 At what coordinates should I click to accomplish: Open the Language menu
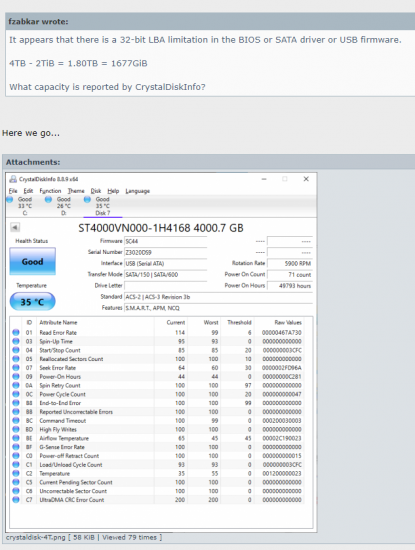pos(138,191)
